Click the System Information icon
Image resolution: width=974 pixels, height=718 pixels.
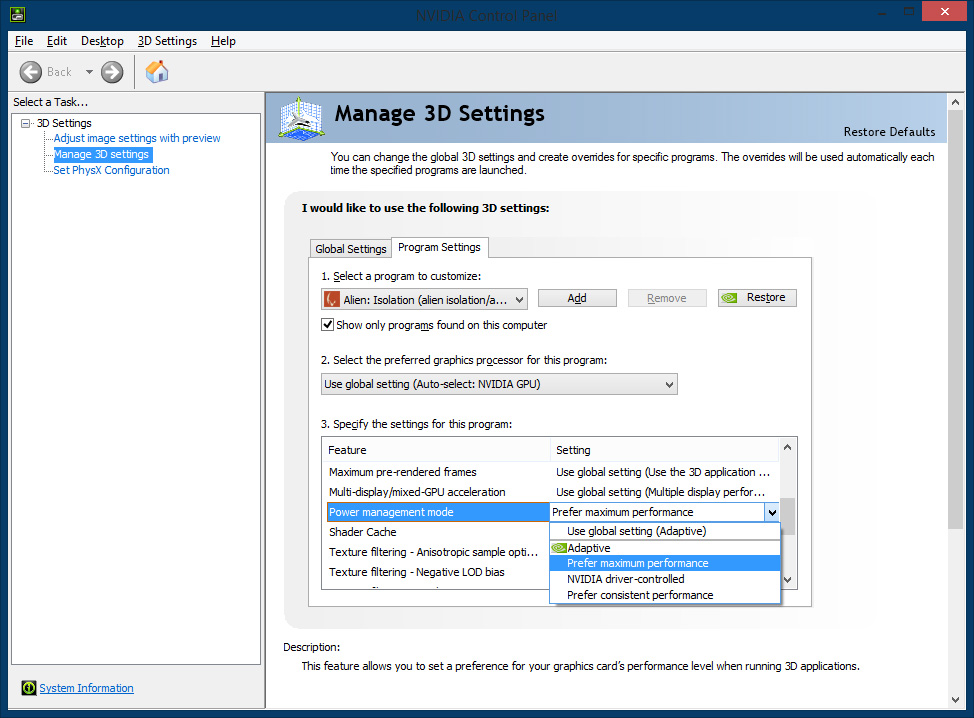point(29,688)
